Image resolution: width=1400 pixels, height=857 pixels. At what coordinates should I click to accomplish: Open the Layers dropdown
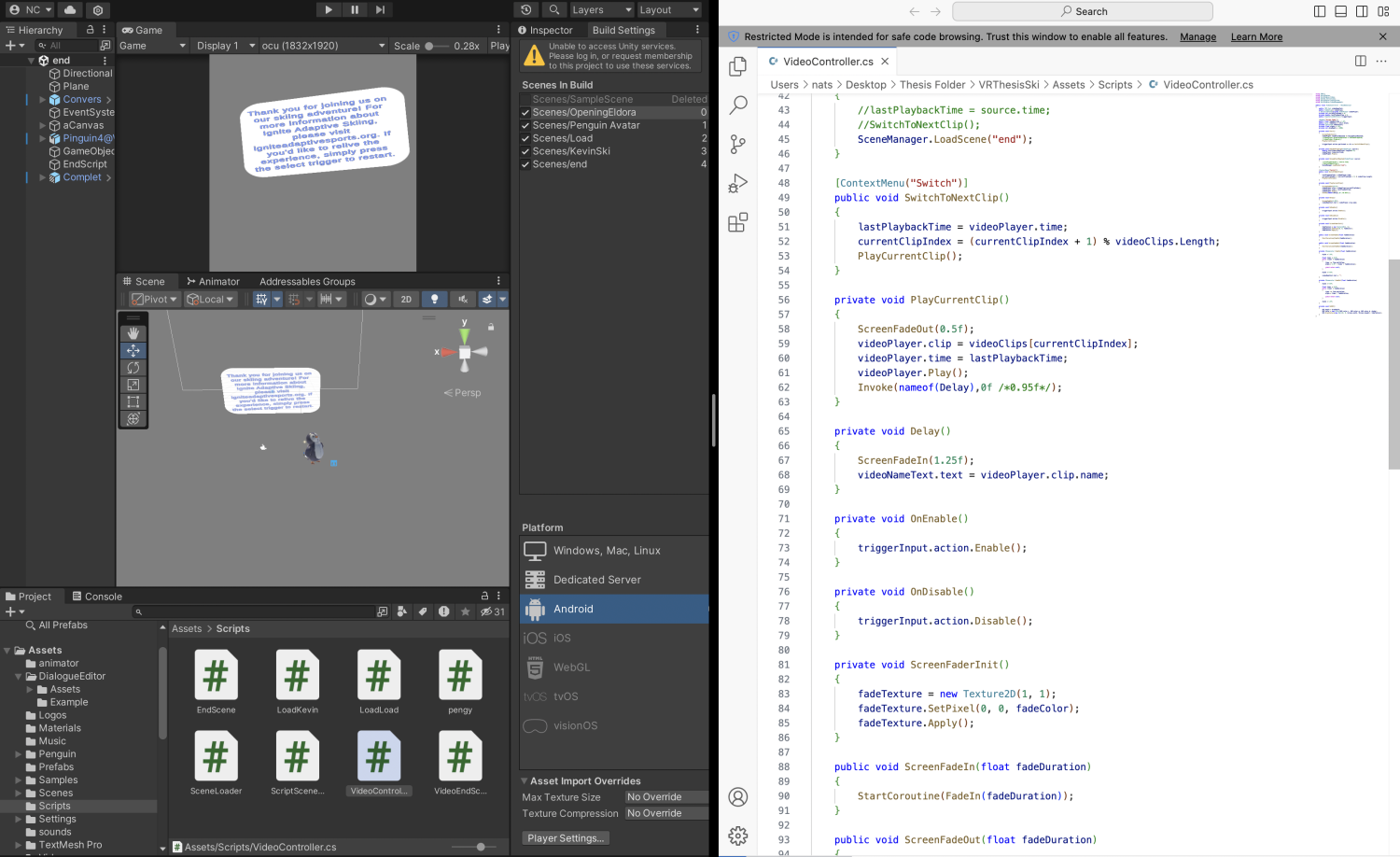point(601,9)
